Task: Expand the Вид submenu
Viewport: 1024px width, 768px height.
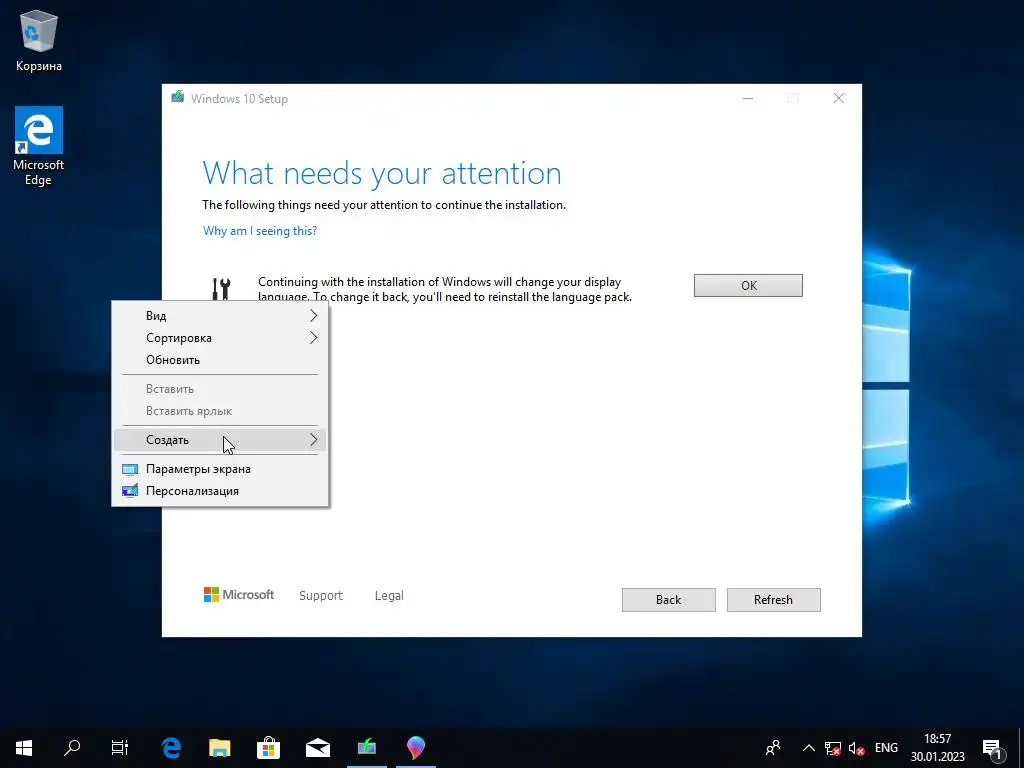Action: click(x=220, y=315)
